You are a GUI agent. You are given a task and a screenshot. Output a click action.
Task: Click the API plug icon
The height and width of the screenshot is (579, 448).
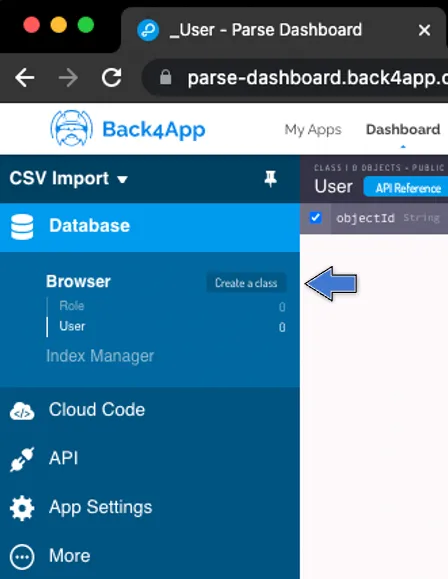22,459
